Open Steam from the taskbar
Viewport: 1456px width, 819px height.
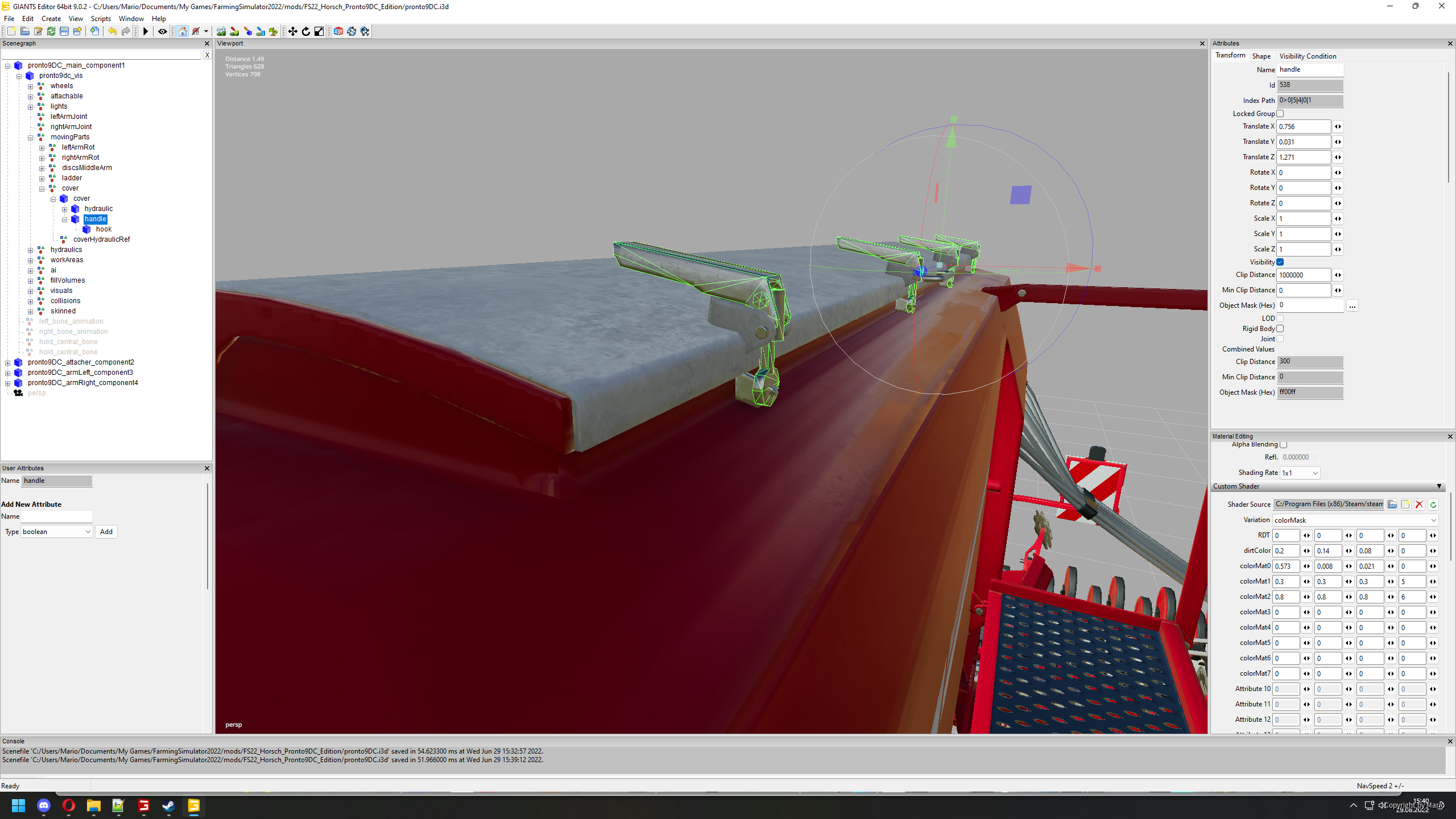click(x=168, y=805)
